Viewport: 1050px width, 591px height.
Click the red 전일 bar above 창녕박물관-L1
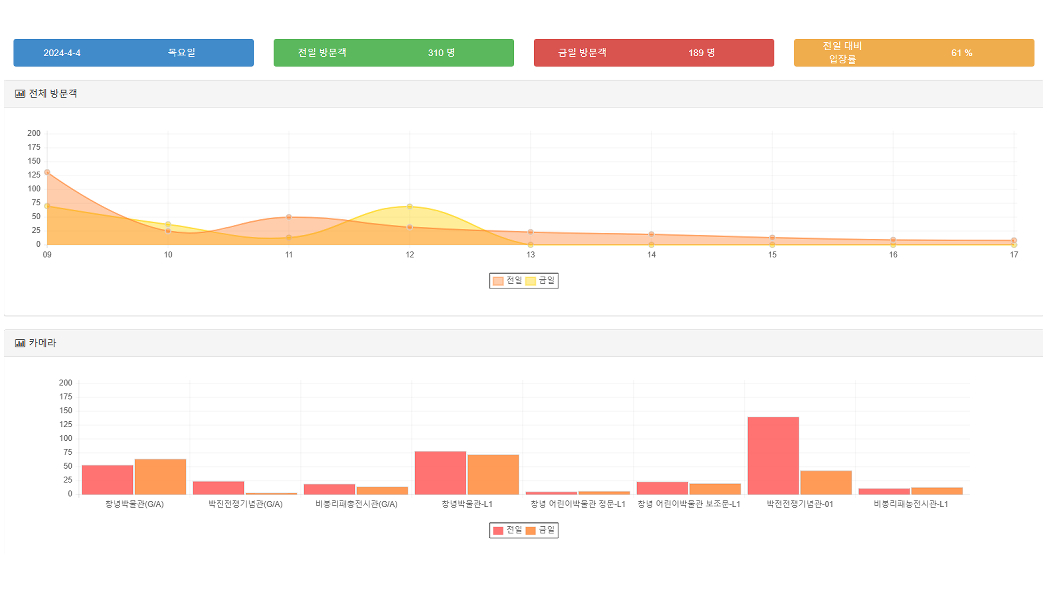(x=440, y=472)
